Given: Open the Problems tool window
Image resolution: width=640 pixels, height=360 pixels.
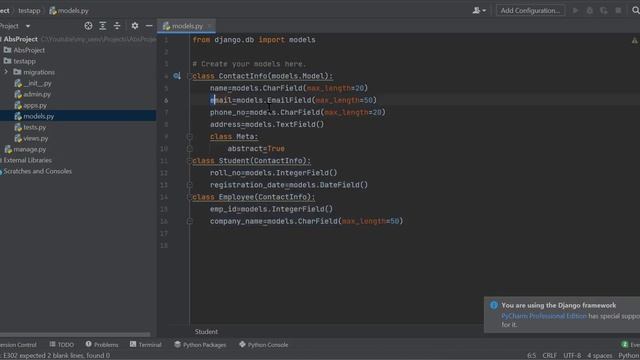Looking at the screenshot, I should 102,345.
